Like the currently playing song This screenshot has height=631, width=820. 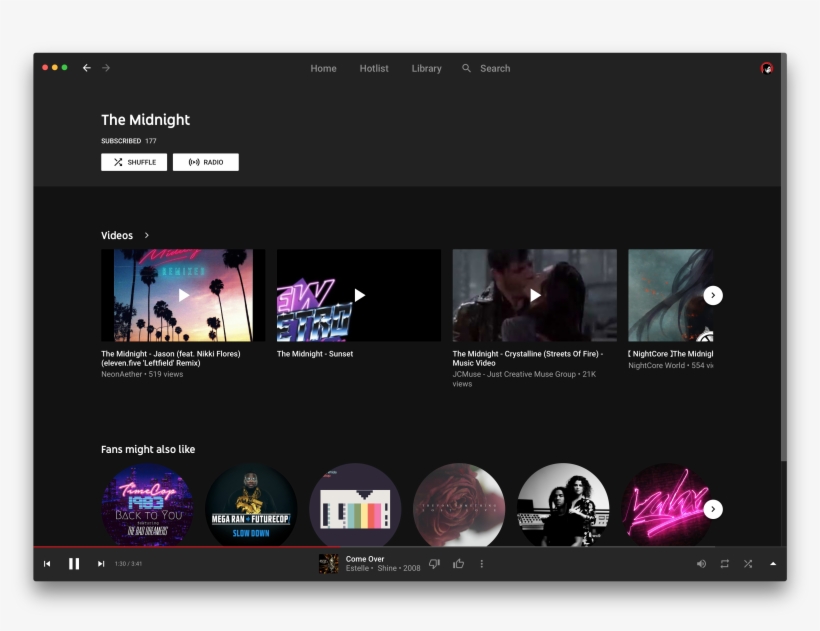click(x=458, y=564)
